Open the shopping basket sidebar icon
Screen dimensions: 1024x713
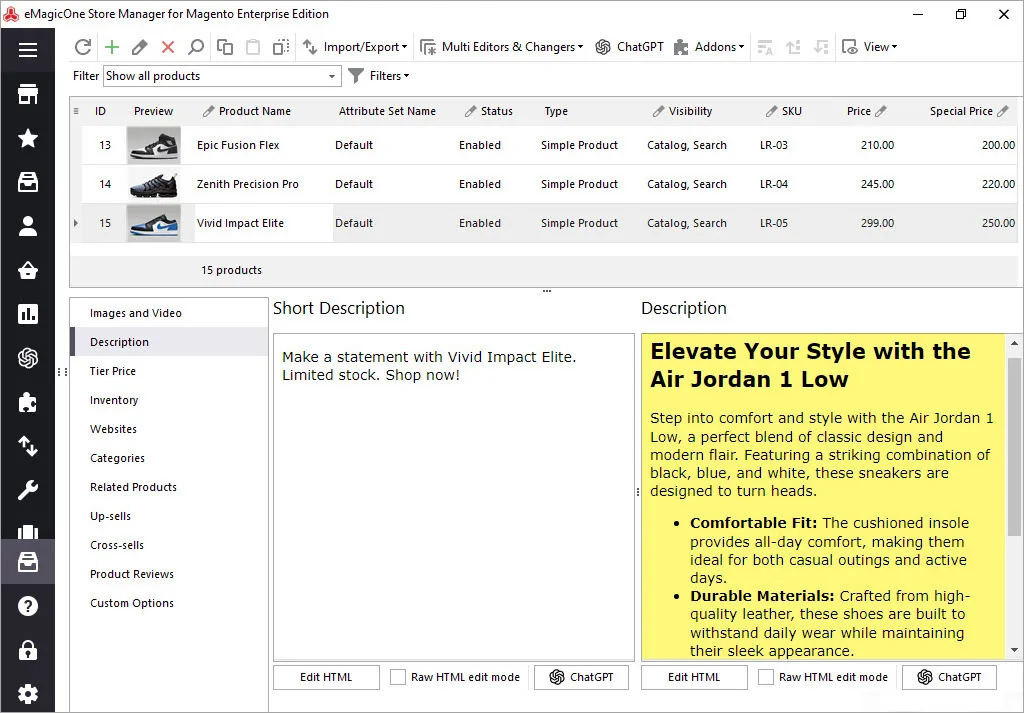coord(27,270)
